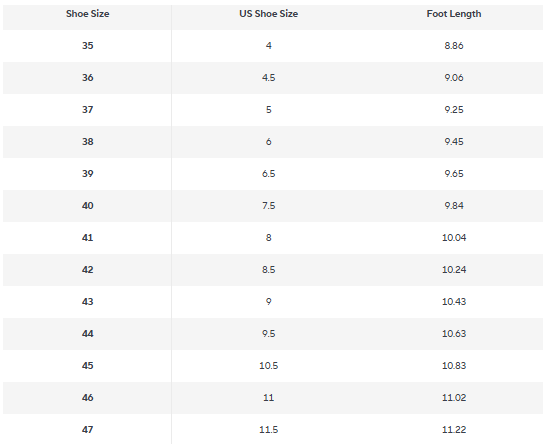Select shoe size 38 row label
The width and height of the screenshot is (544, 444).
87,142
